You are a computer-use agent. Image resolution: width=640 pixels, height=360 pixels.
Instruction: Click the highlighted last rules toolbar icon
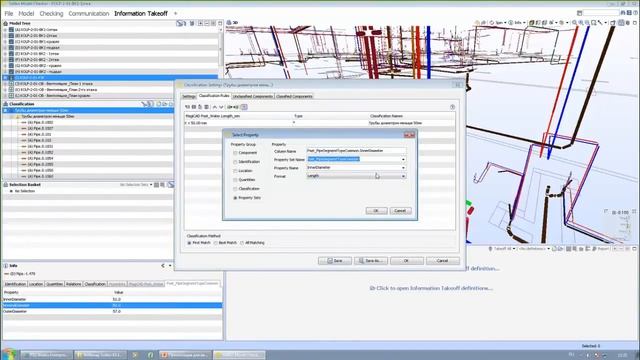(244, 107)
